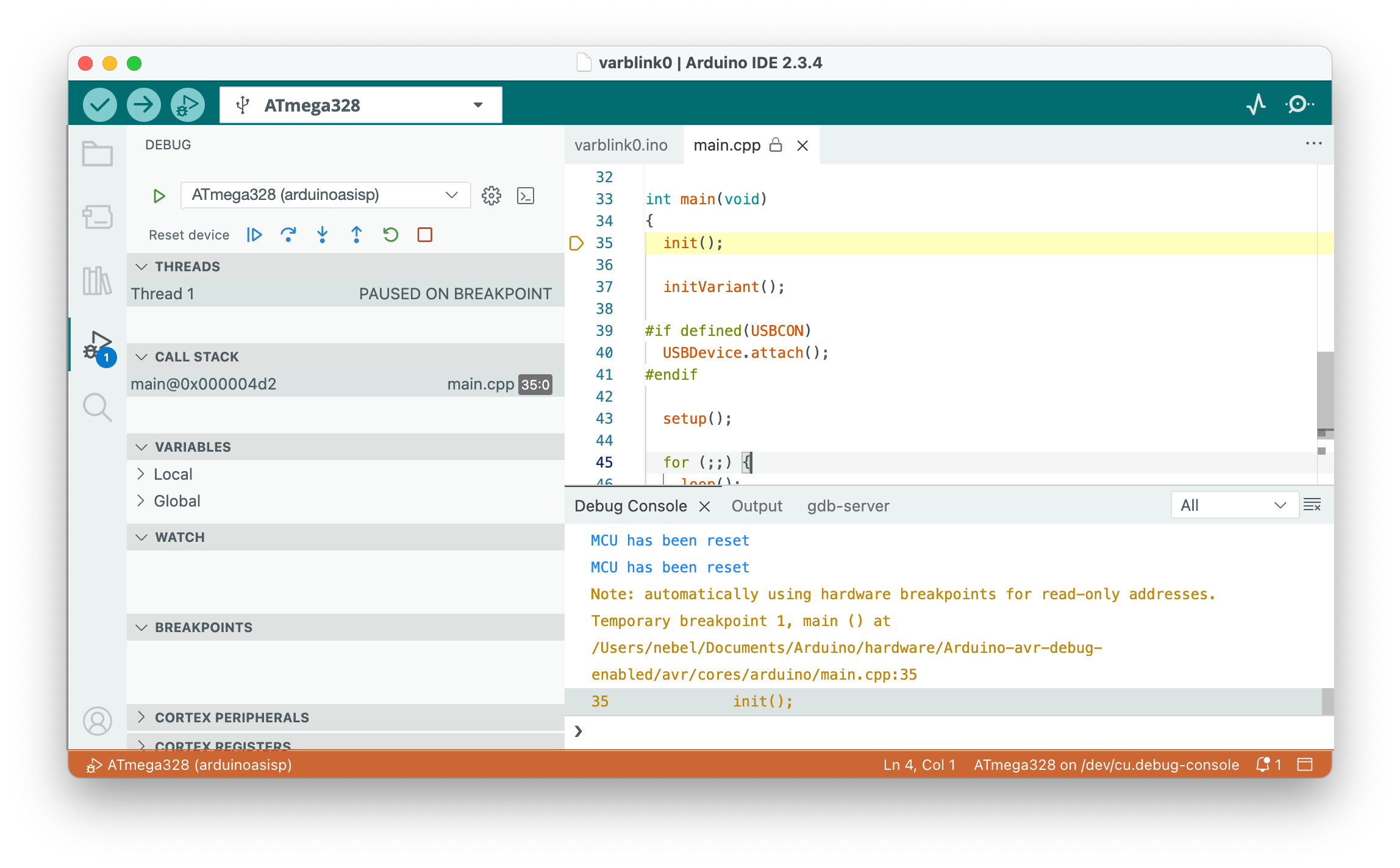This screenshot has height=868, width=1400.
Task: Click the Upload arrow button
Action: pyautogui.click(x=143, y=105)
